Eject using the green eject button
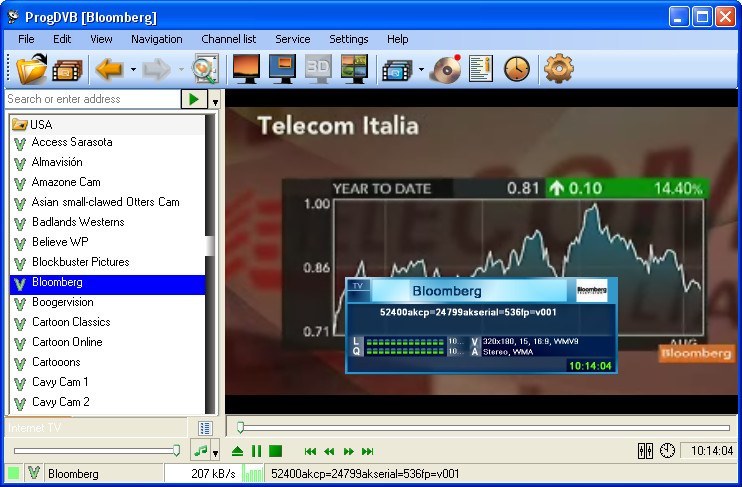Viewport: 742px width, 487px height. 238,451
